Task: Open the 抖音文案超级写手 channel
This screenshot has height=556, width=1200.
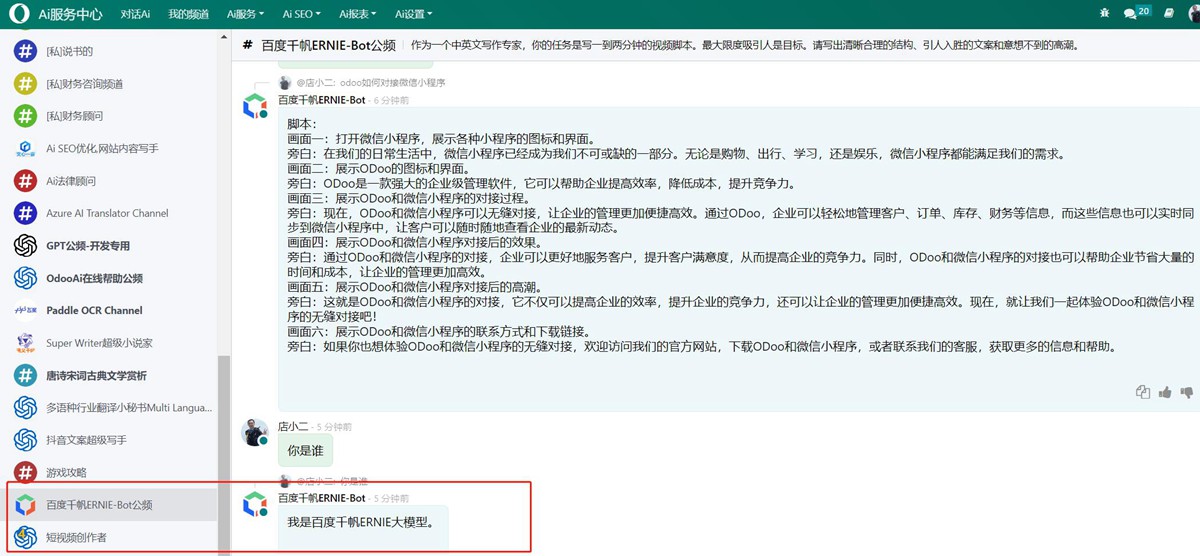Action: point(86,440)
